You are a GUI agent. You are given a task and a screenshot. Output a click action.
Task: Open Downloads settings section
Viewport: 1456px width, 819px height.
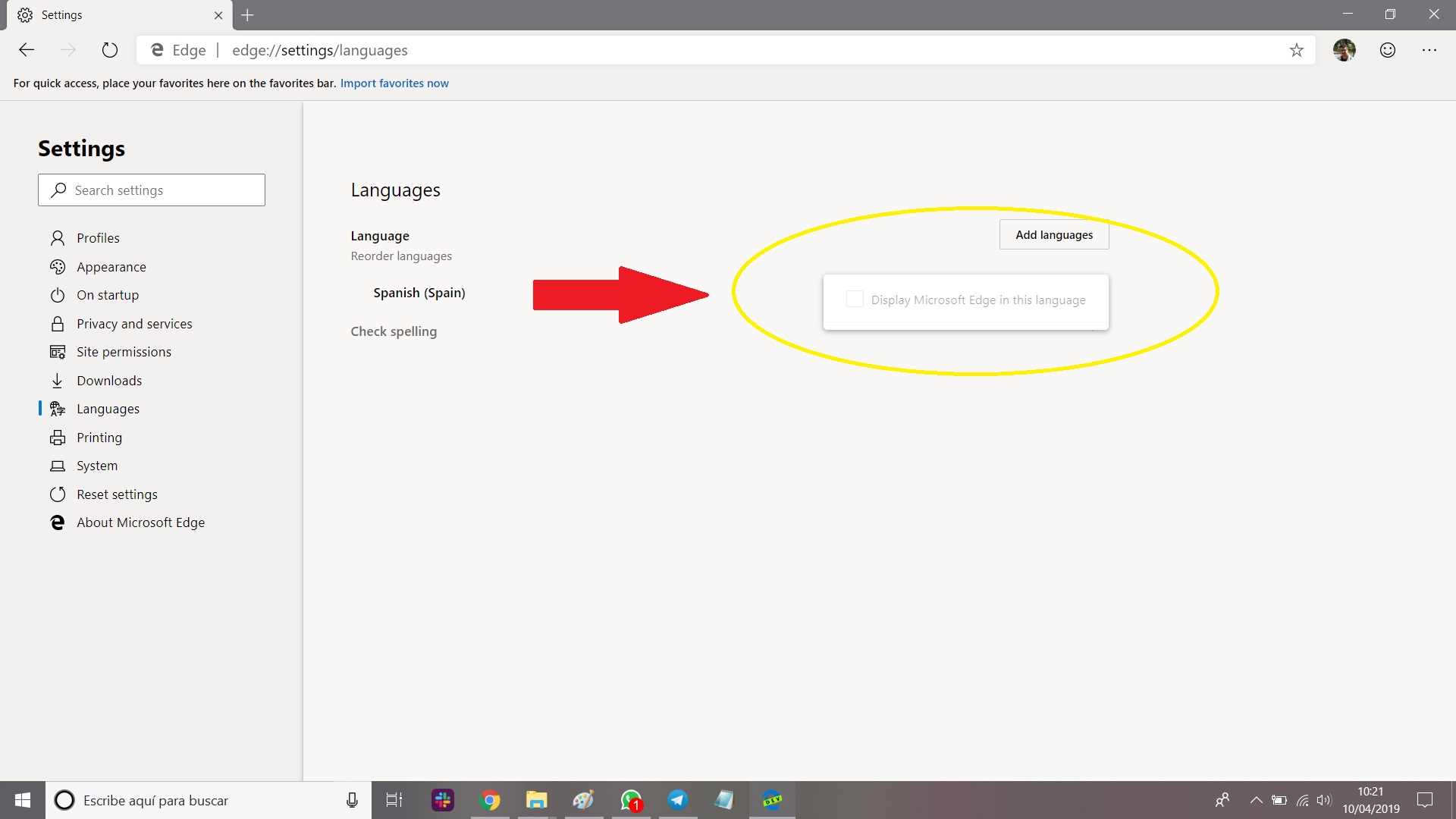pos(109,381)
